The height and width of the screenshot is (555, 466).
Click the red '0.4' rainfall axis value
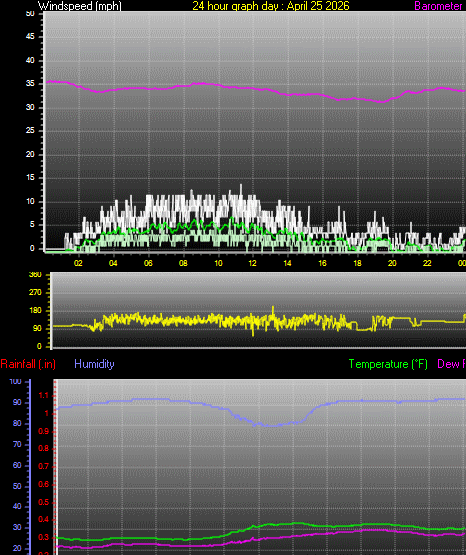tap(44, 520)
